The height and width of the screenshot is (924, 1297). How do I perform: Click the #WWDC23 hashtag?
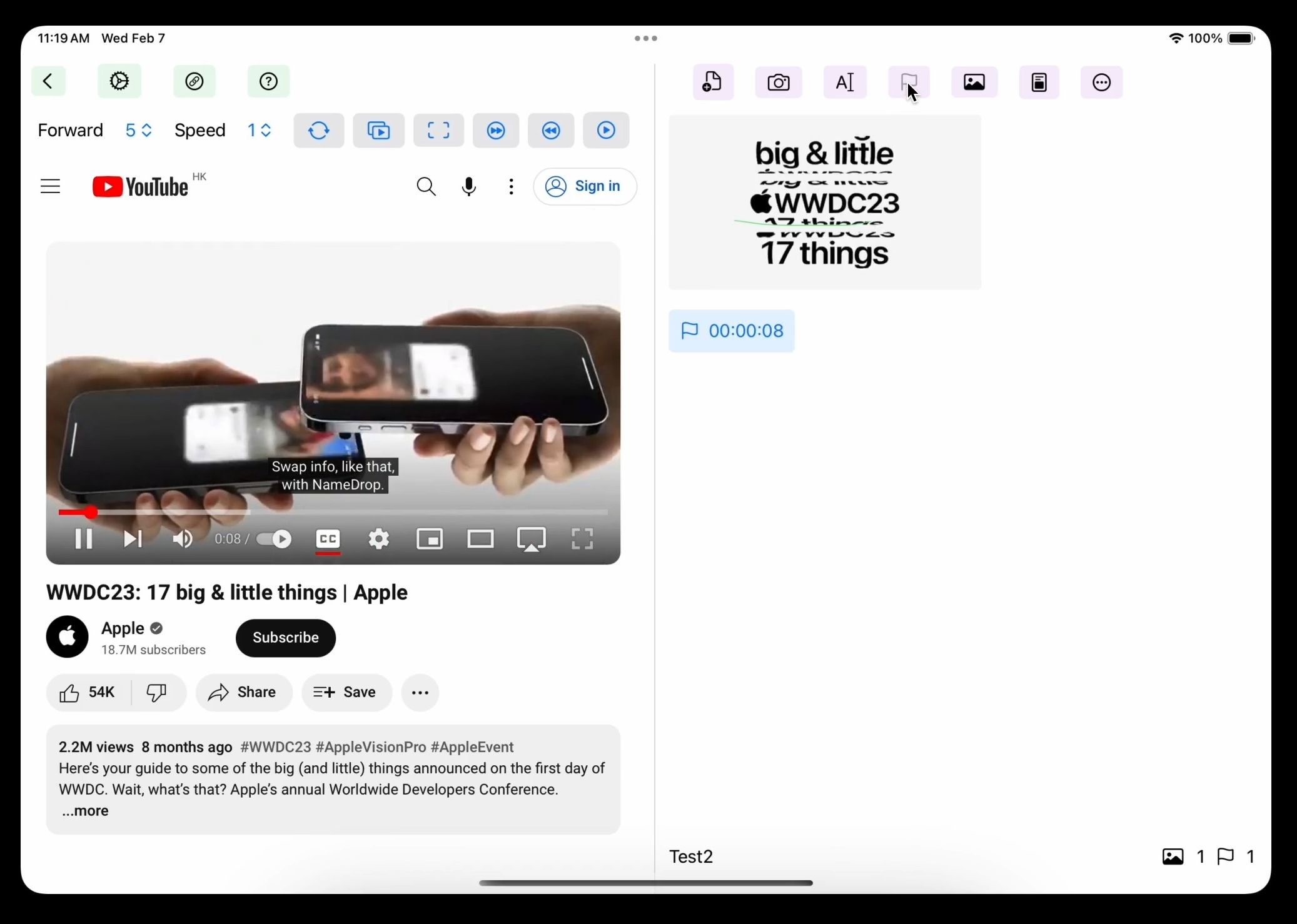276,748
